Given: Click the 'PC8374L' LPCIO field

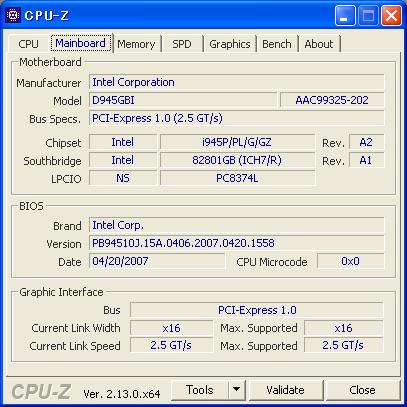Looking at the screenshot, I should pos(237,178).
